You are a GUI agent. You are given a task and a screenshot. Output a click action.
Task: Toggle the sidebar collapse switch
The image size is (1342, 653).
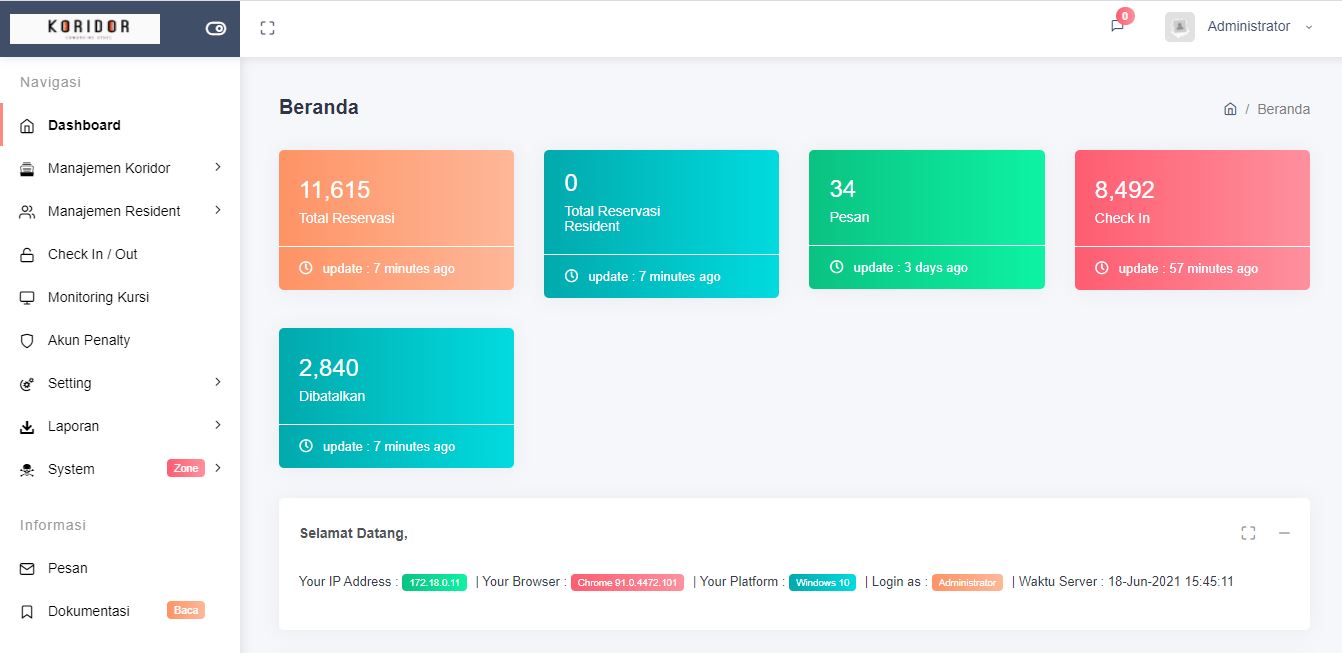pyautogui.click(x=216, y=28)
